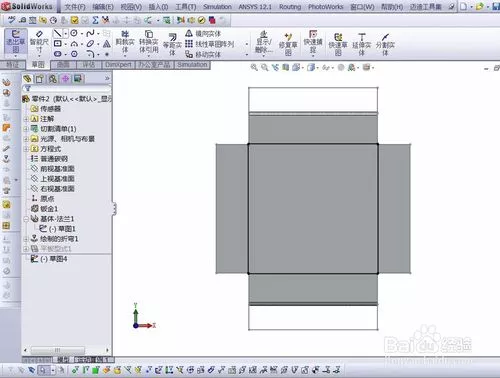Open the DisplayManager tab icon
Image resolution: width=500 pixels, height=378 pixels.
point(78,79)
